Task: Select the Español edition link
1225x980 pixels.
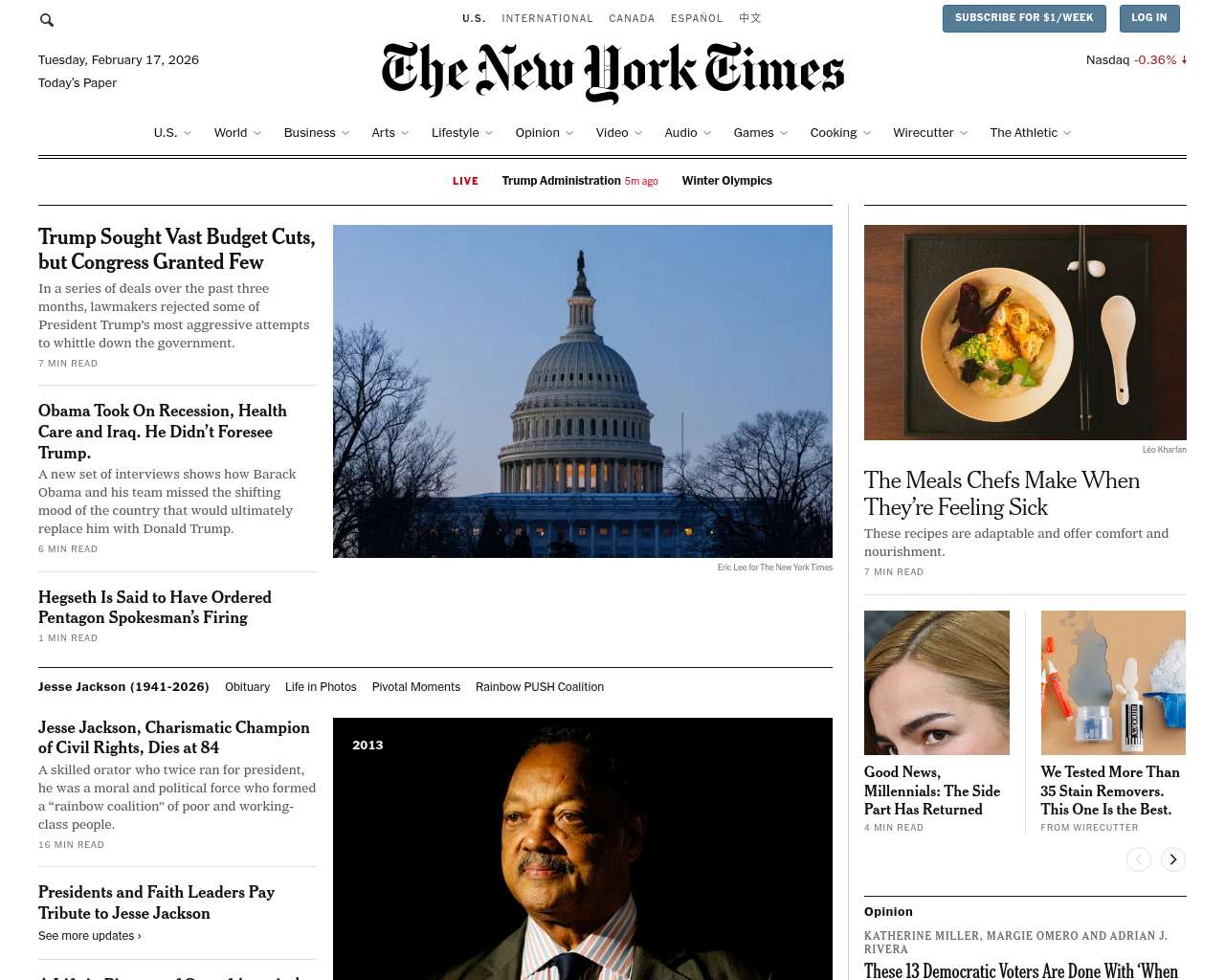Action: point(697,18)
